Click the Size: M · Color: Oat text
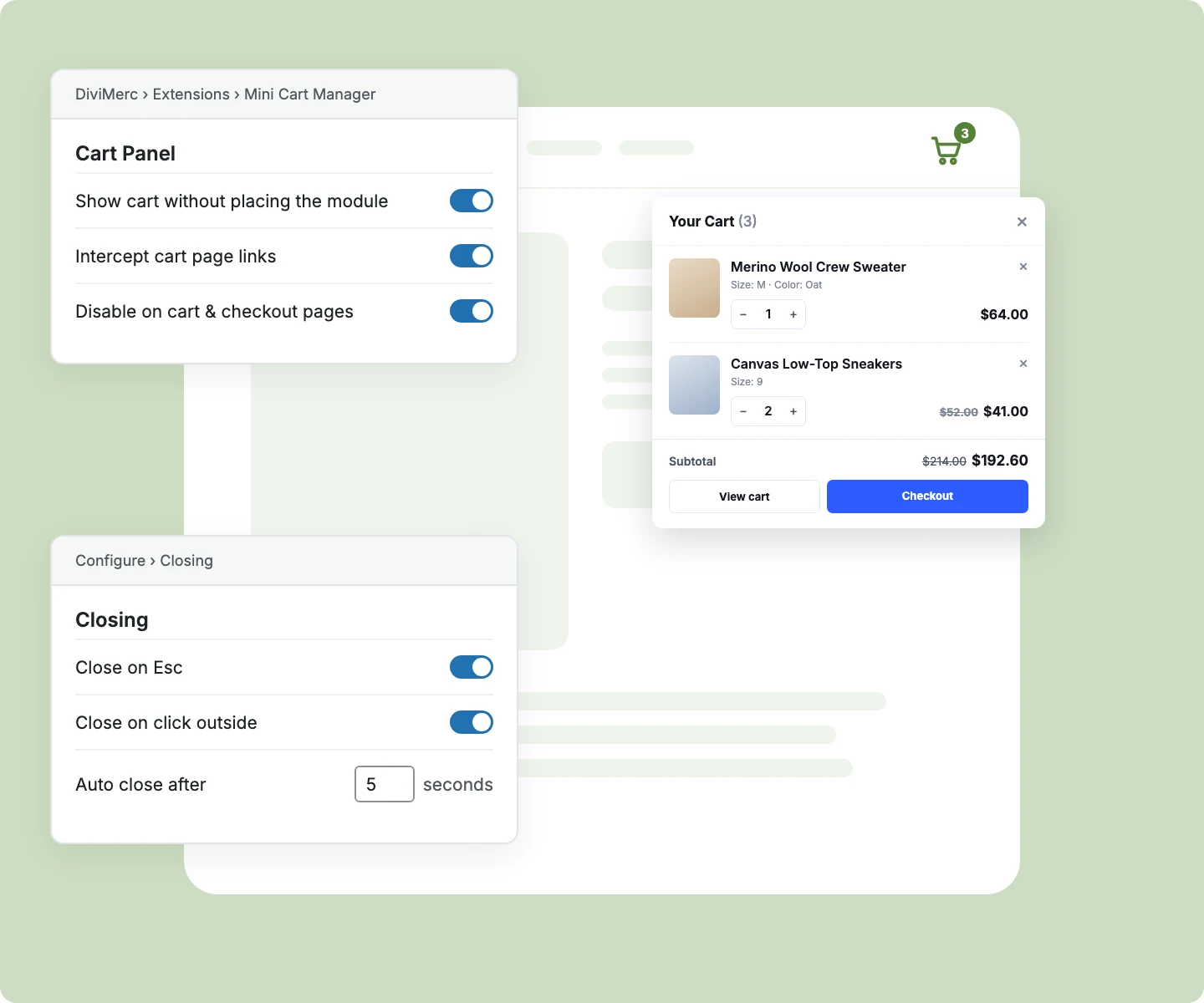This screenshot has width=1204, height=1003. tap(776, 285)
